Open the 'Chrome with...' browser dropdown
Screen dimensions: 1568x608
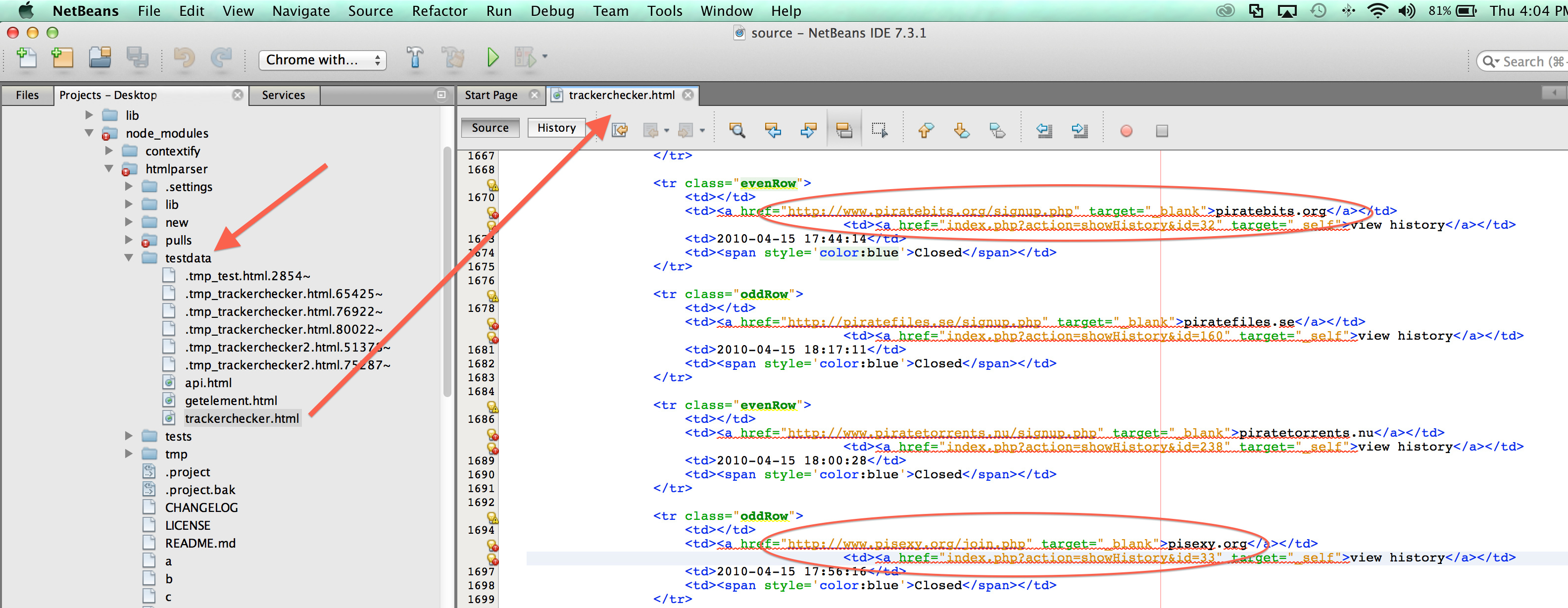[323, 59]
